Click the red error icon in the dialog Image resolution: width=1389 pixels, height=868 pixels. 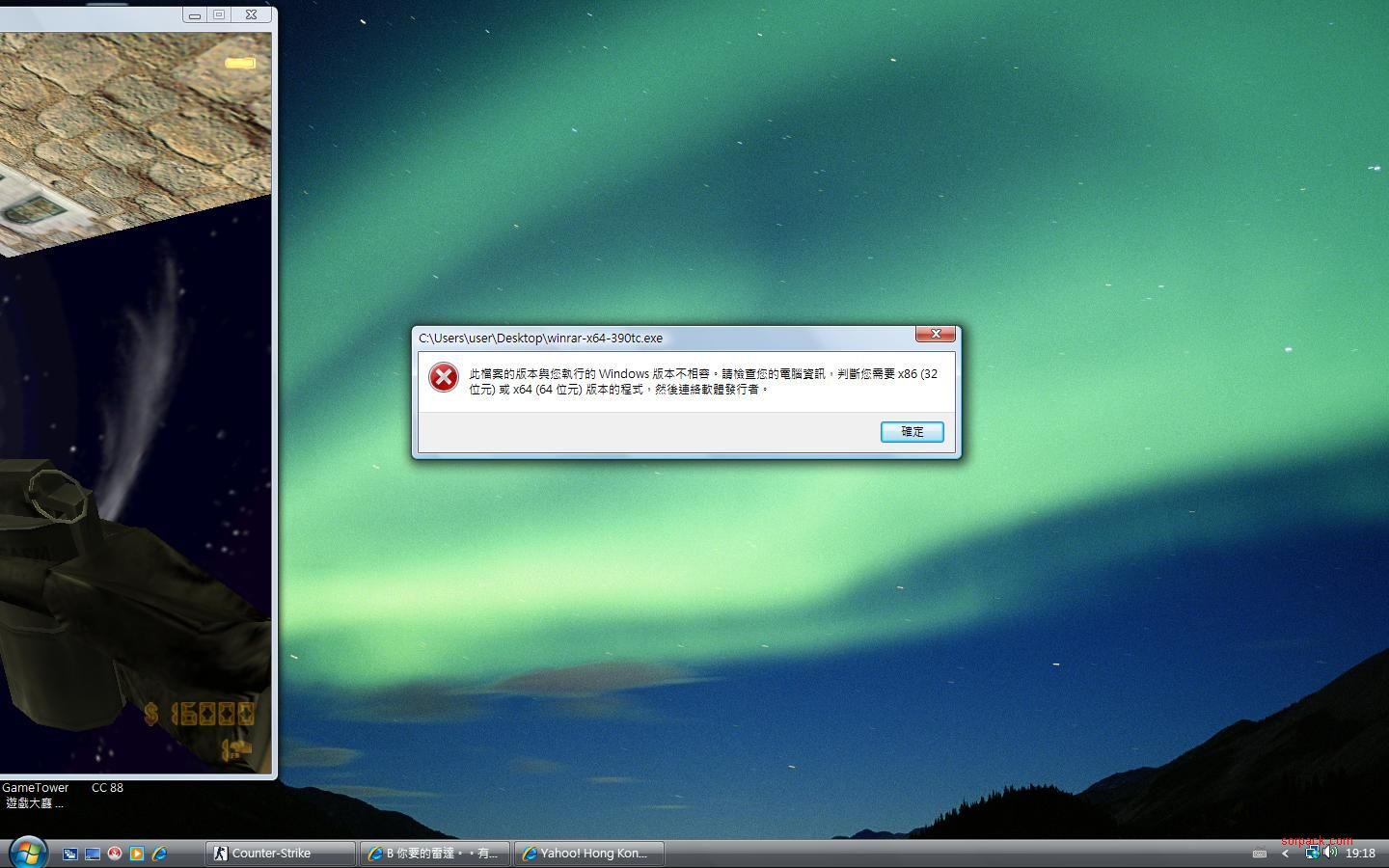tap(444, 377)
